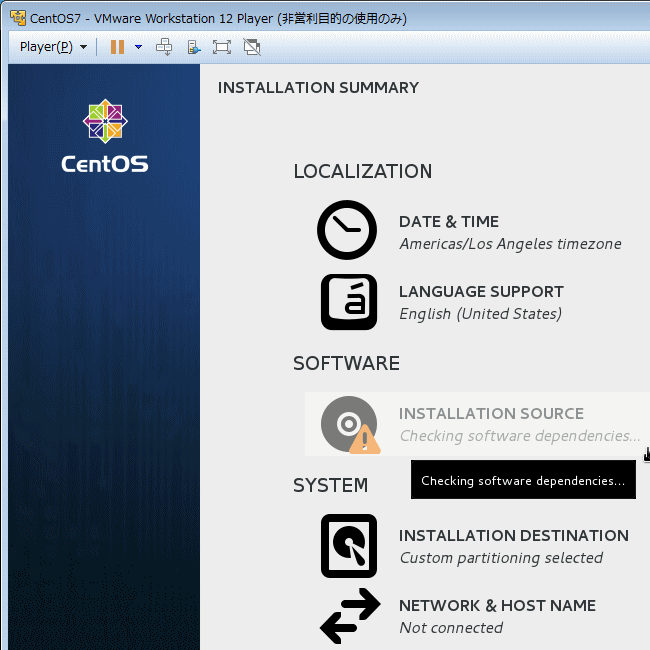Viewport: 650px width, 650px height.
Task: Toggle Unity mode toolbar icon
Action: (252, 47)
